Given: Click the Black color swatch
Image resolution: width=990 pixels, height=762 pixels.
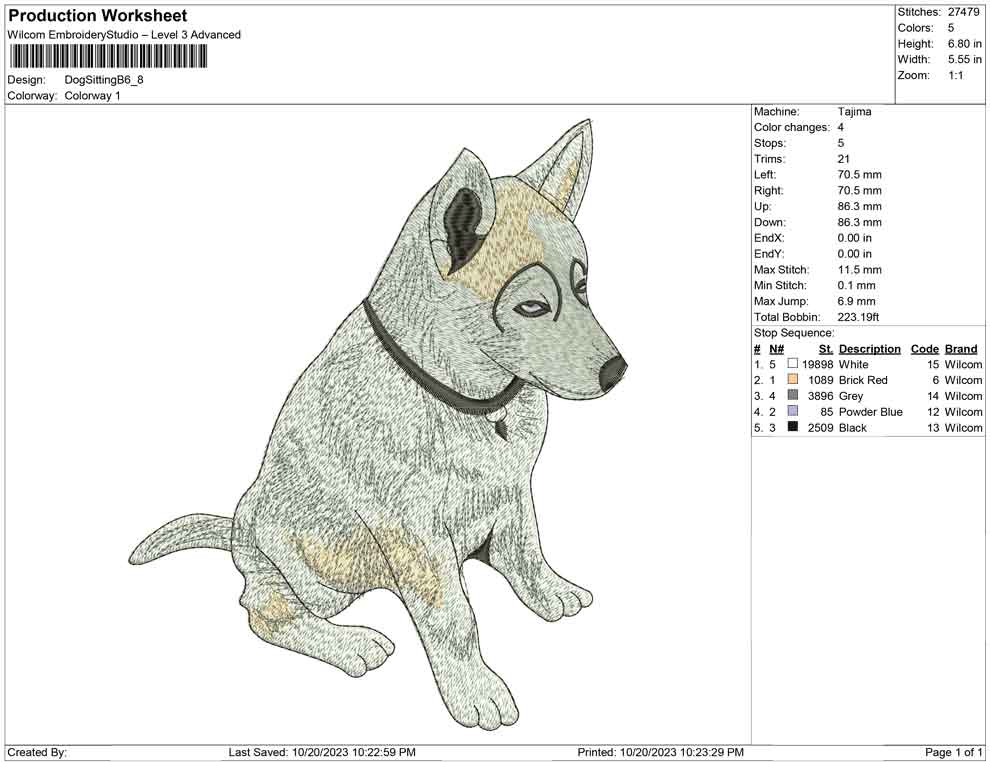Looking at the screenshot, I should (792, 427).
